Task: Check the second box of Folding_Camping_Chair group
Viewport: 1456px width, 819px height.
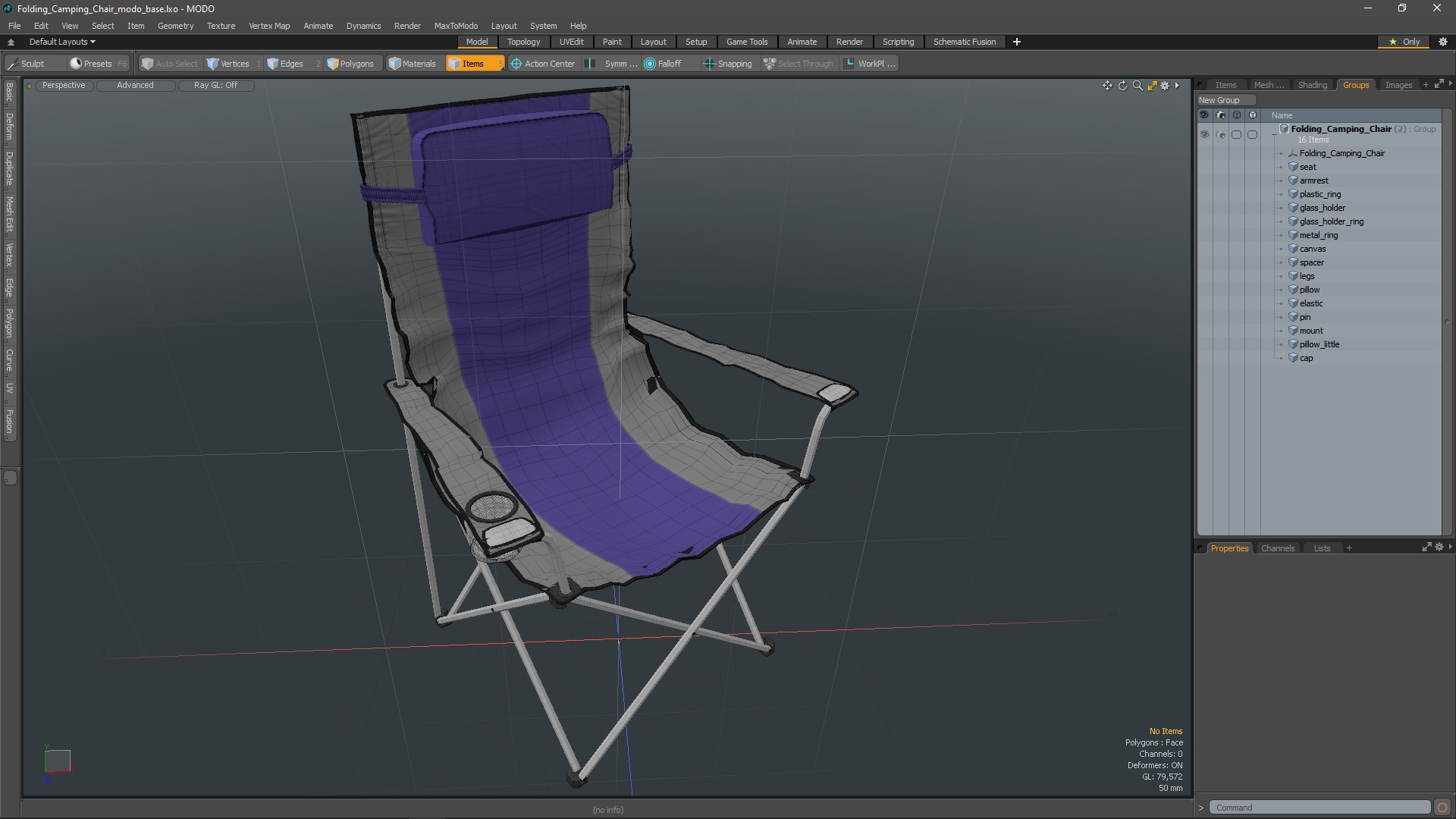Action: tap(1252, 134)
